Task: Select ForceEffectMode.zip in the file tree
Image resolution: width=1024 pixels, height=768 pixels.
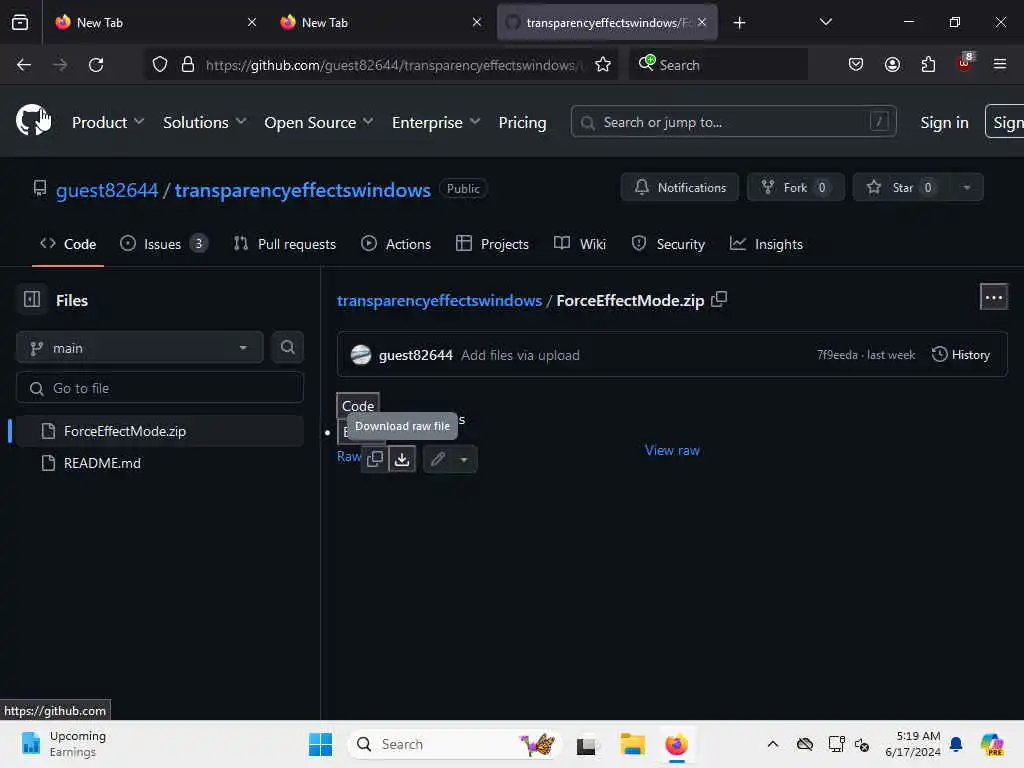Action: [159, 431]
